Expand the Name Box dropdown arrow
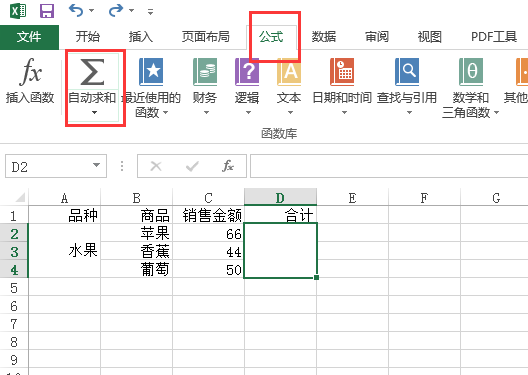 (x=97, y=166)
